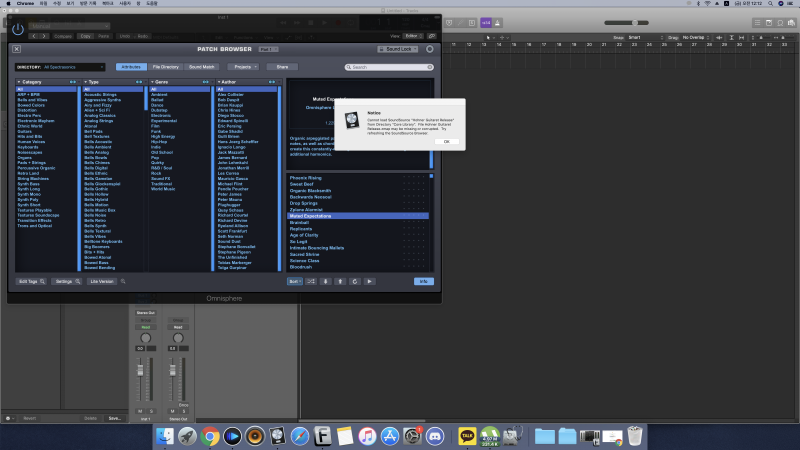The height and width of the screenshot is (450, 800).
Task: Adjust the Logic master volume slider
Action: tap(626, 23)
